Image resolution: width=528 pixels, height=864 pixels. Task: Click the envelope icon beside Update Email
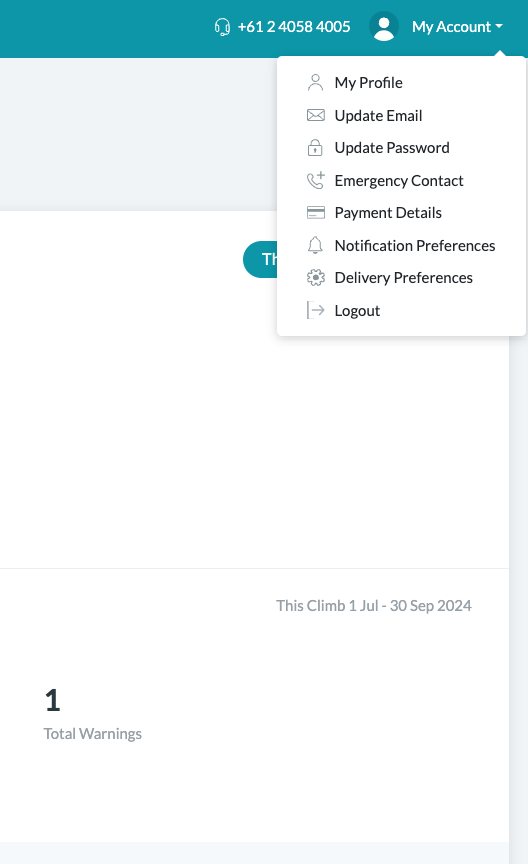315,115
